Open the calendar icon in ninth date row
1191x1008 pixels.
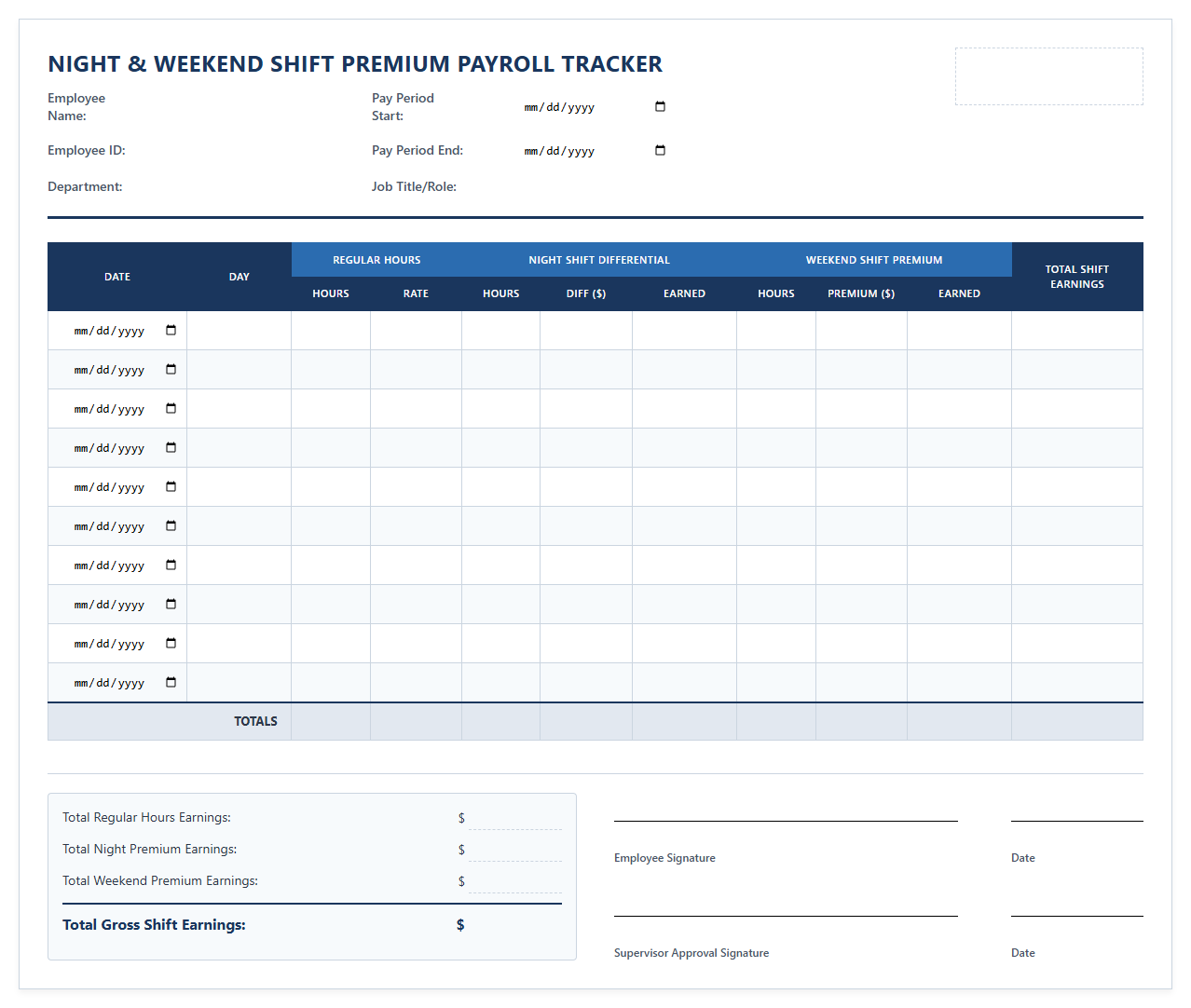pyautogui.click(x=171, y=643)
